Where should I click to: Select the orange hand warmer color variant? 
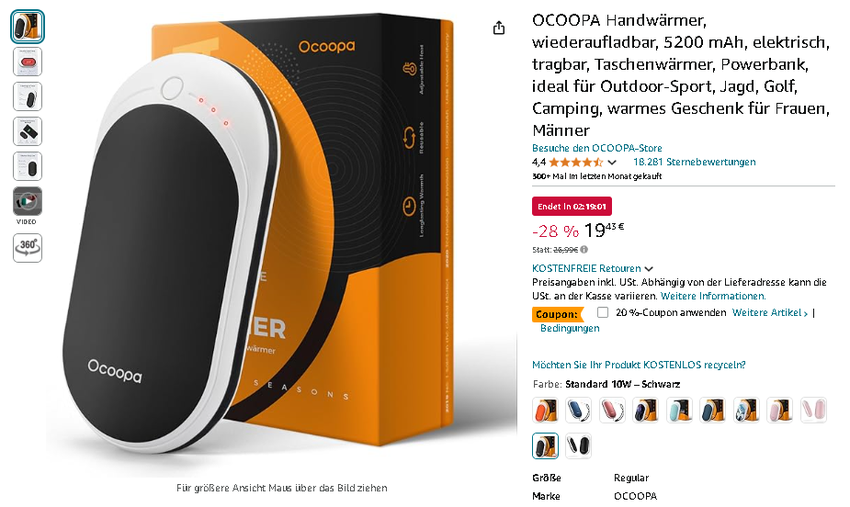(545, 410)
